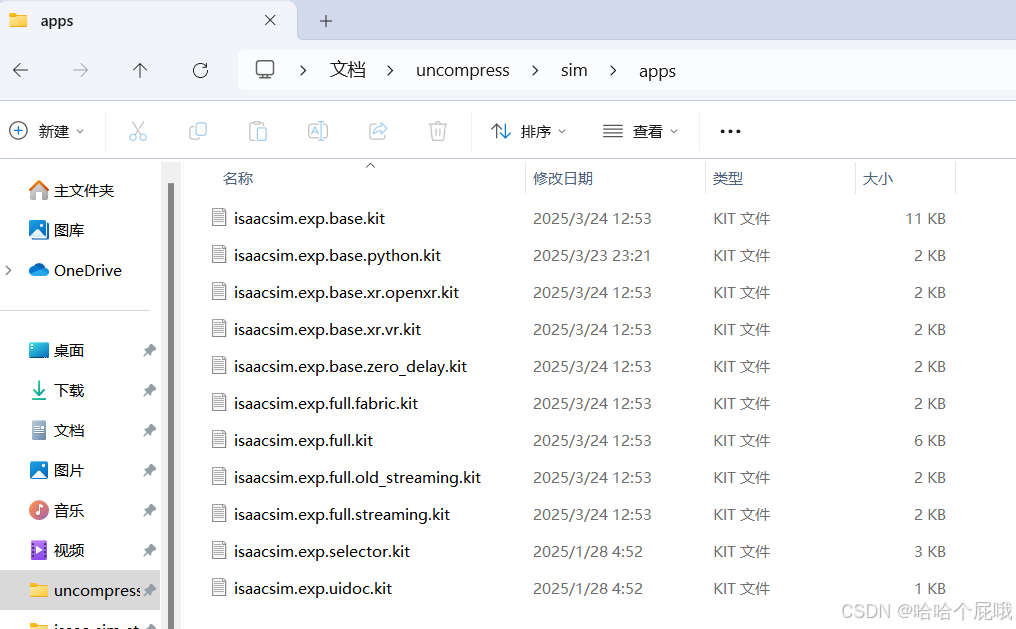
Task: Click pin icon next to 下载
Action: coord(149,391)
